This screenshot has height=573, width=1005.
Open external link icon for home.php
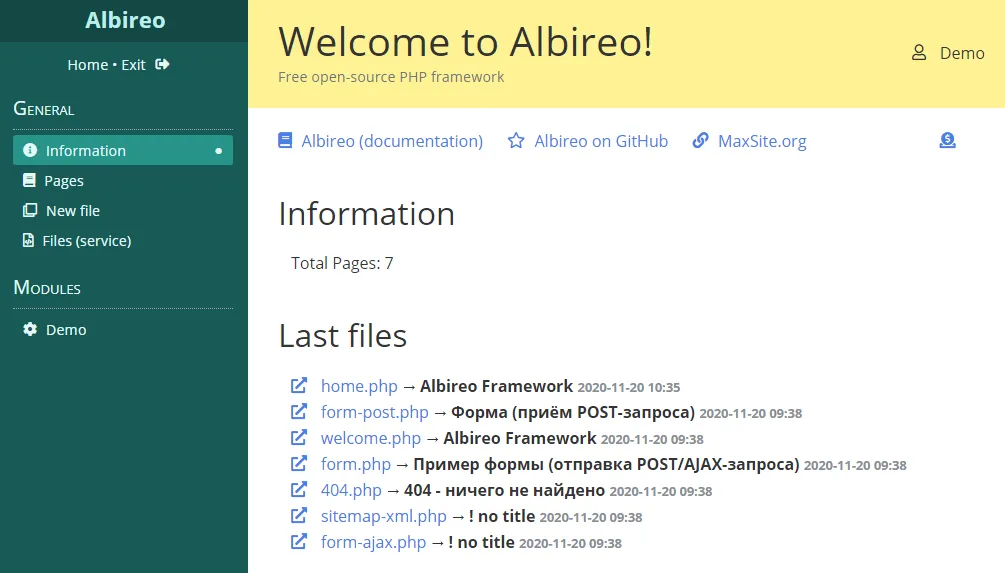tap(299, 386)
